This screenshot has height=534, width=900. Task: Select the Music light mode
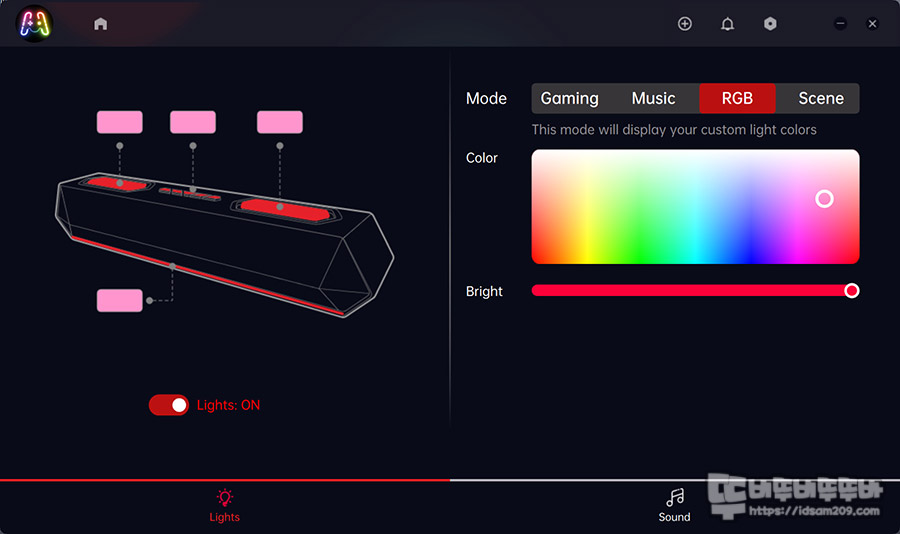tap(653, 98)
